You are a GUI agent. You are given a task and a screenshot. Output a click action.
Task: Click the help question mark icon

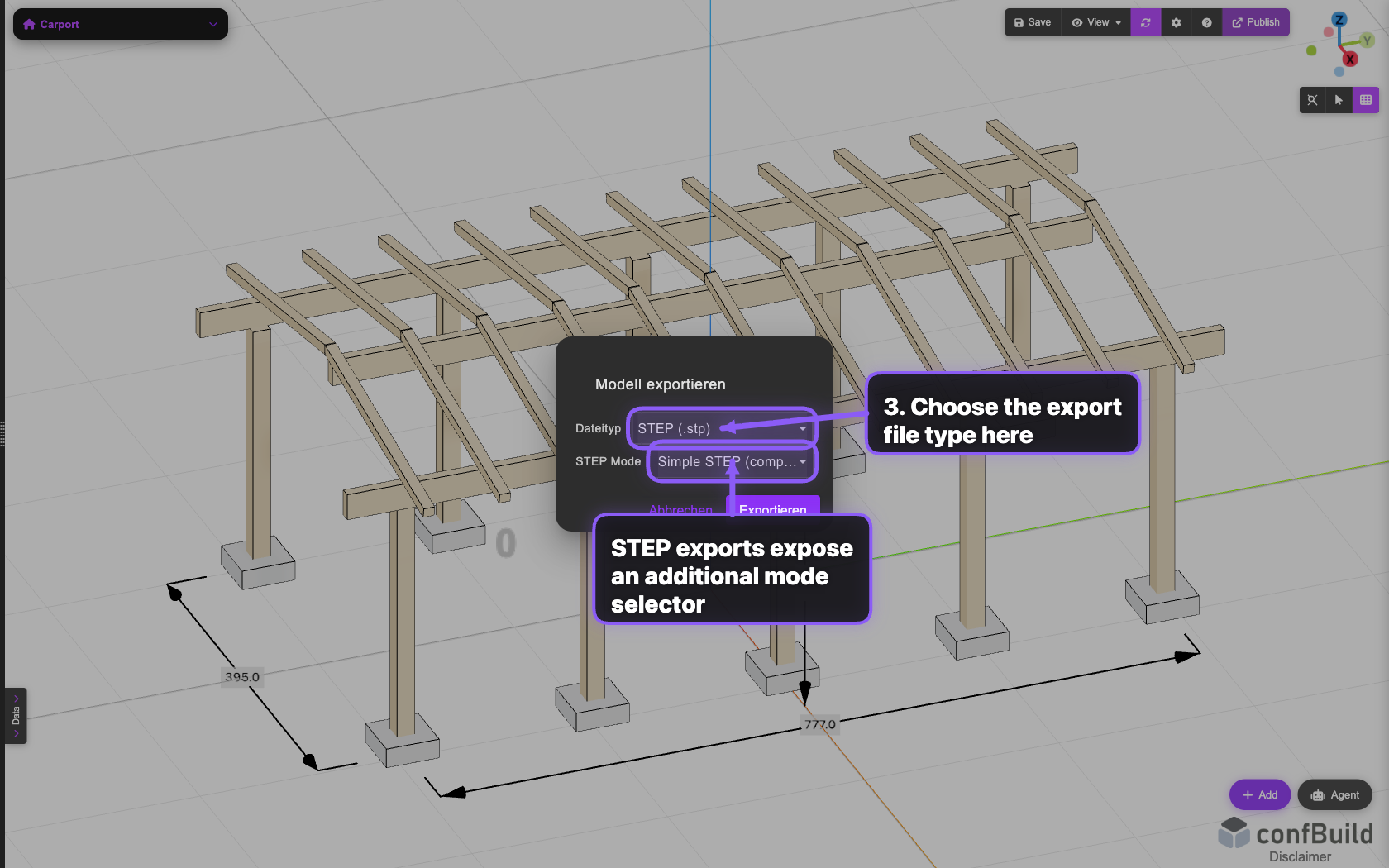[1206, 22]
